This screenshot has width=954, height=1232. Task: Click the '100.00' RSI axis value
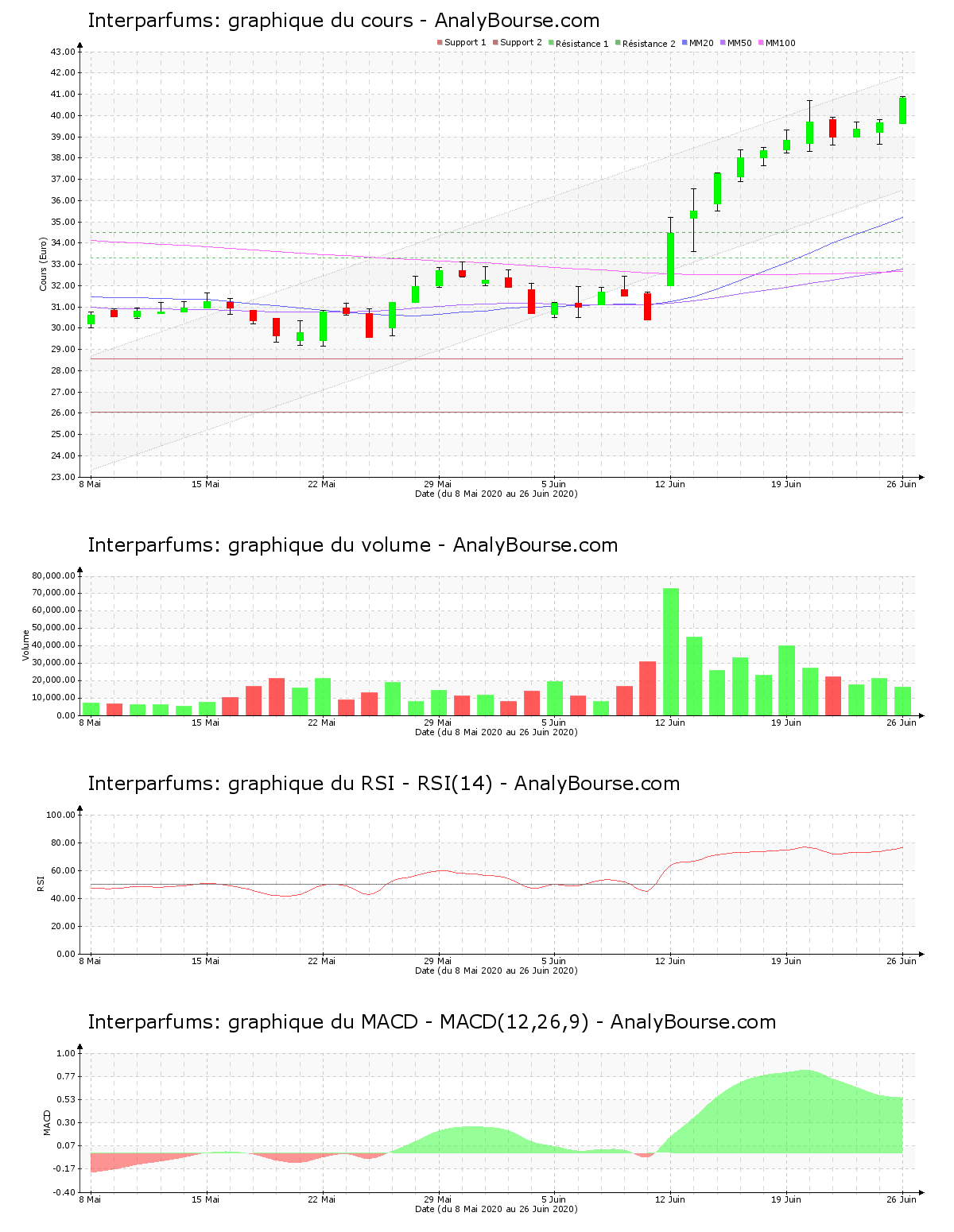60,815
